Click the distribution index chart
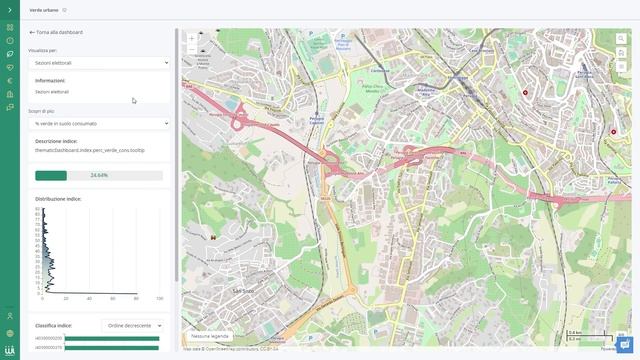This screenshot has width=640, height=360. click(99, 254)
